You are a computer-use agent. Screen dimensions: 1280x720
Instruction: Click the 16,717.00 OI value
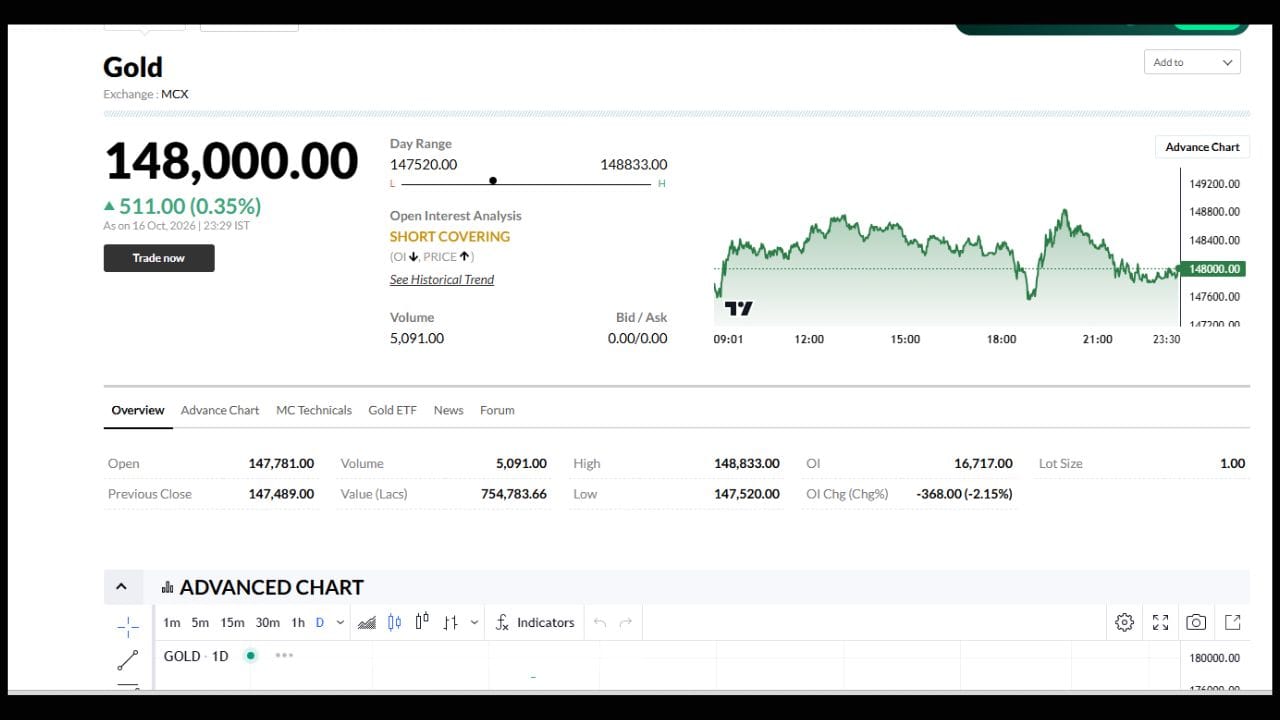pos(983,463)
